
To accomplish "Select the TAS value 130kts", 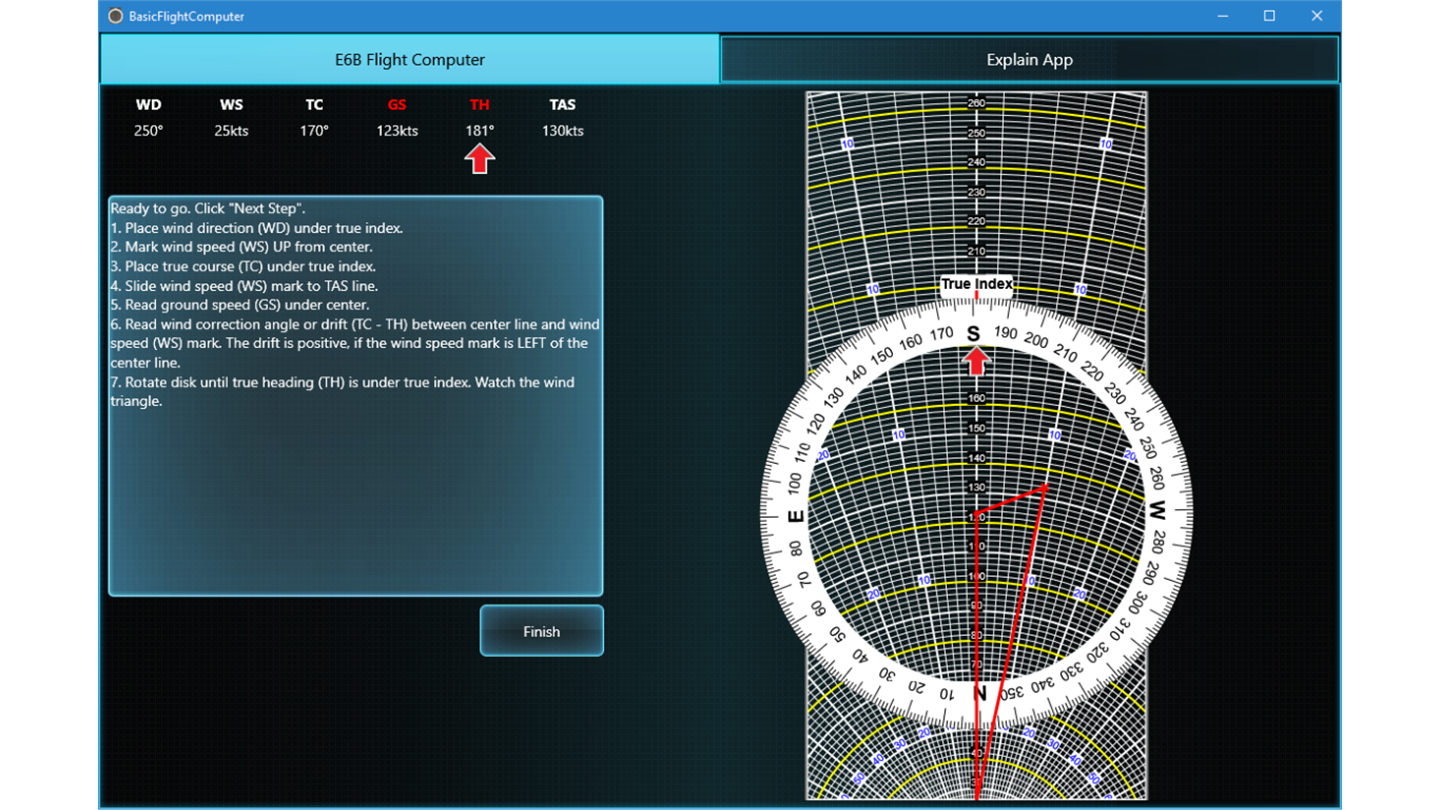I will point(563,131).
